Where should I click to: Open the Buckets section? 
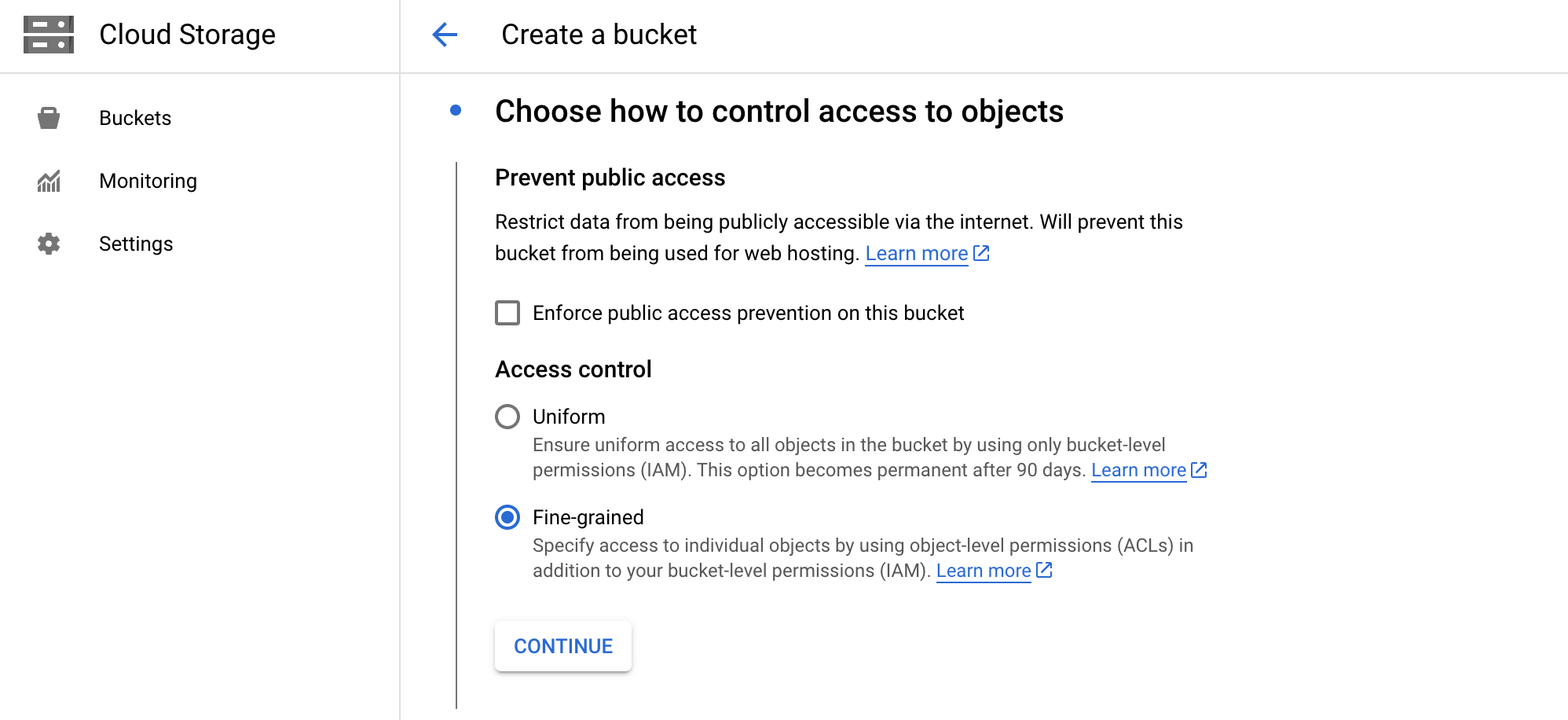[135, 117]
